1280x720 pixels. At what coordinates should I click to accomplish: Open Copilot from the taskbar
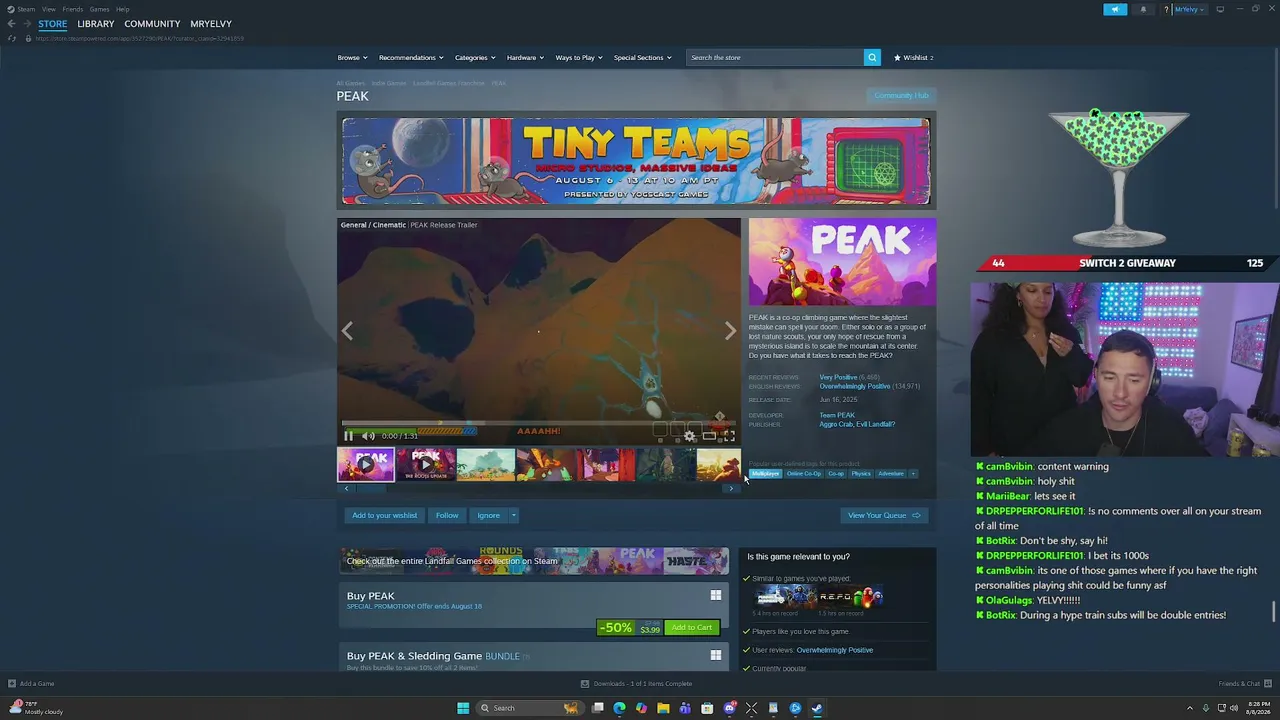click(641, 708)
